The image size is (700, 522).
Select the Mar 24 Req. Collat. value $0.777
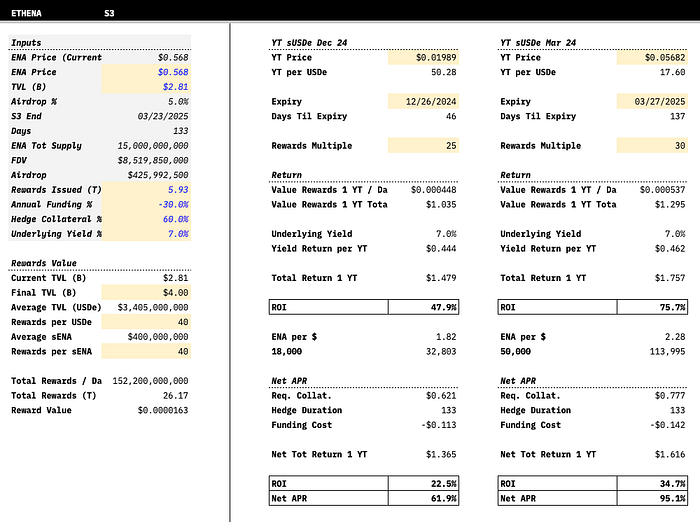670,396
